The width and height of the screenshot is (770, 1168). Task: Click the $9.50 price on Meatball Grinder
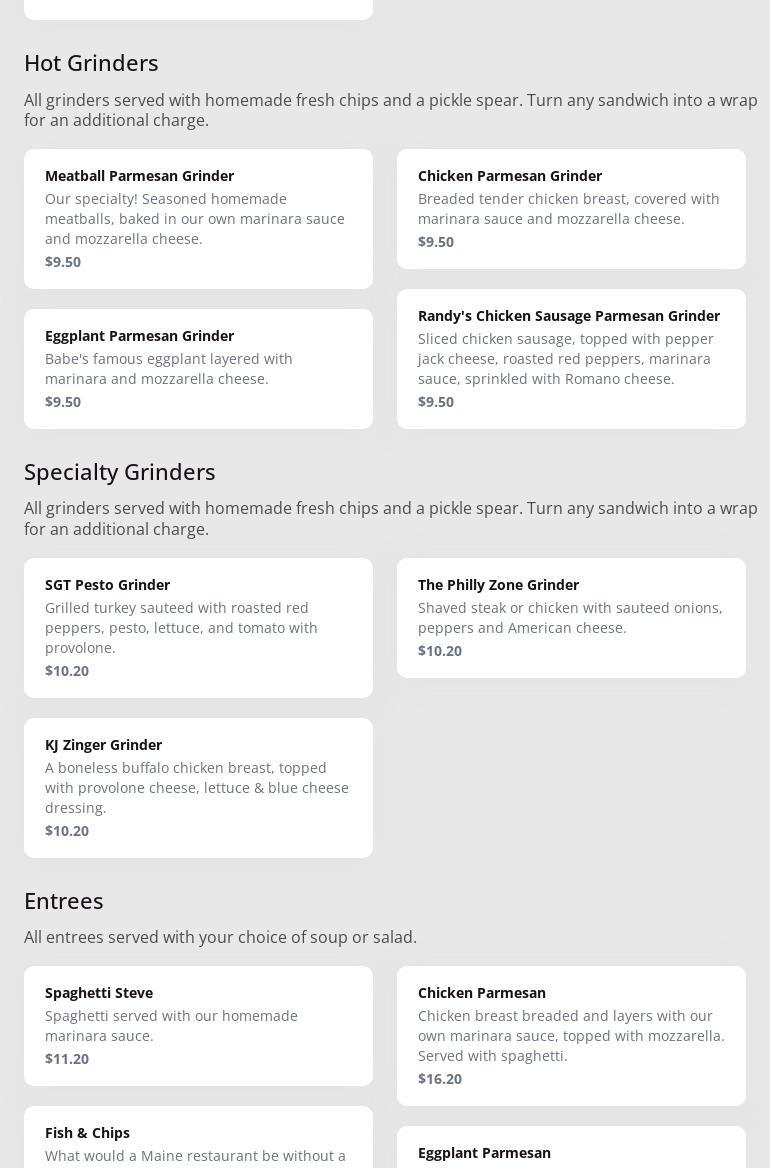(63, 262)
